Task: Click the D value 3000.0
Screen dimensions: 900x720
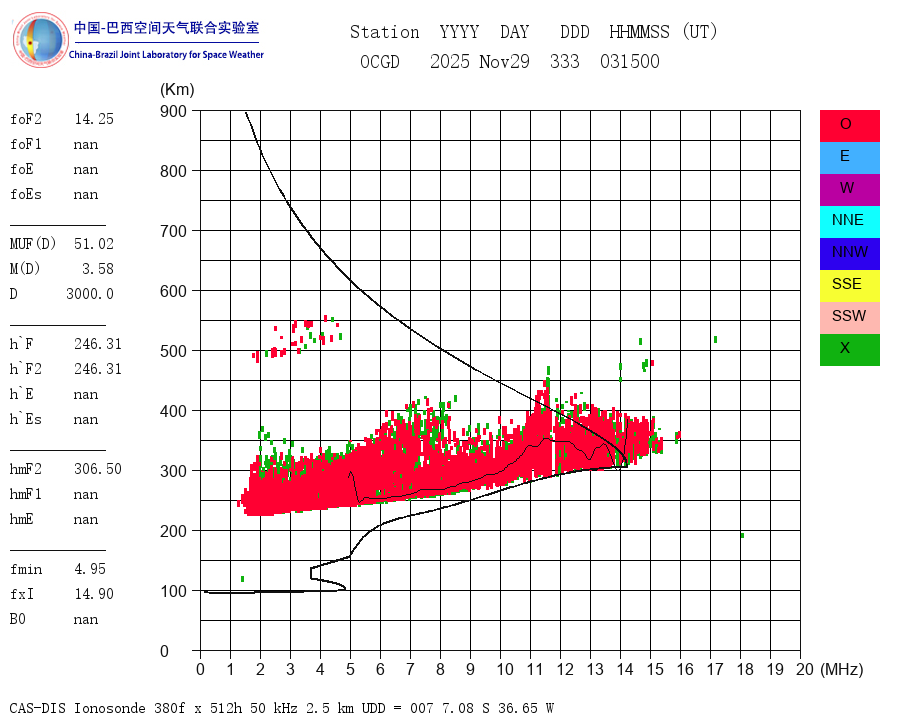Action: (x=90, y=294)
